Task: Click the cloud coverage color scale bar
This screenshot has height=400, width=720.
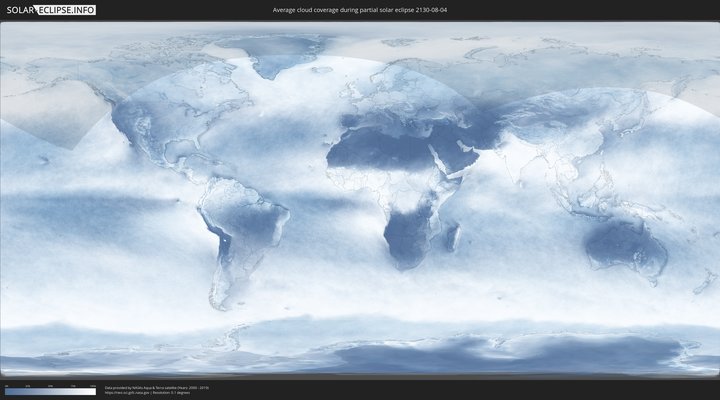Action: tap(51, 392)
